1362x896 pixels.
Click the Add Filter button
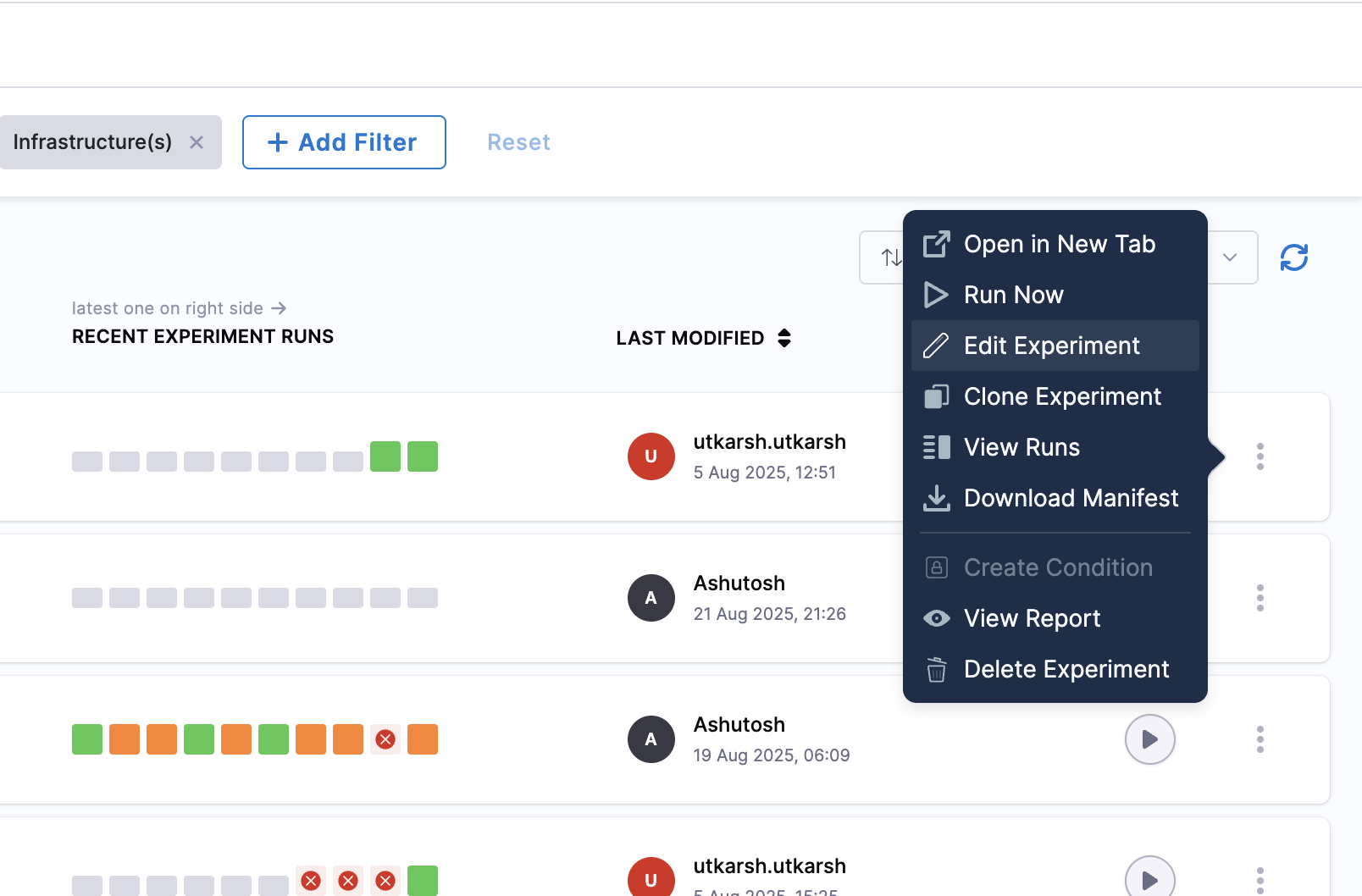[x=344, y=142]
